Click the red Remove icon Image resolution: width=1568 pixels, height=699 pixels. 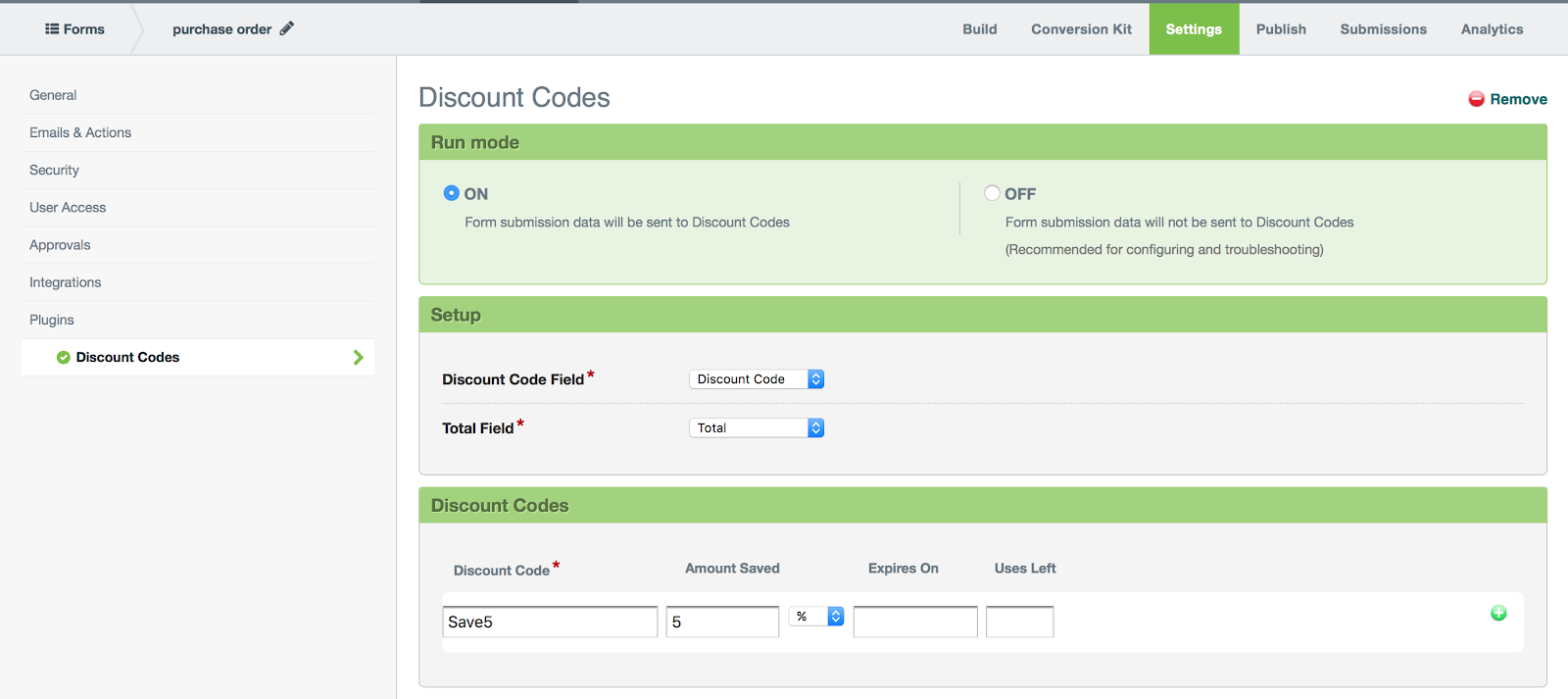click(1476, 99)
